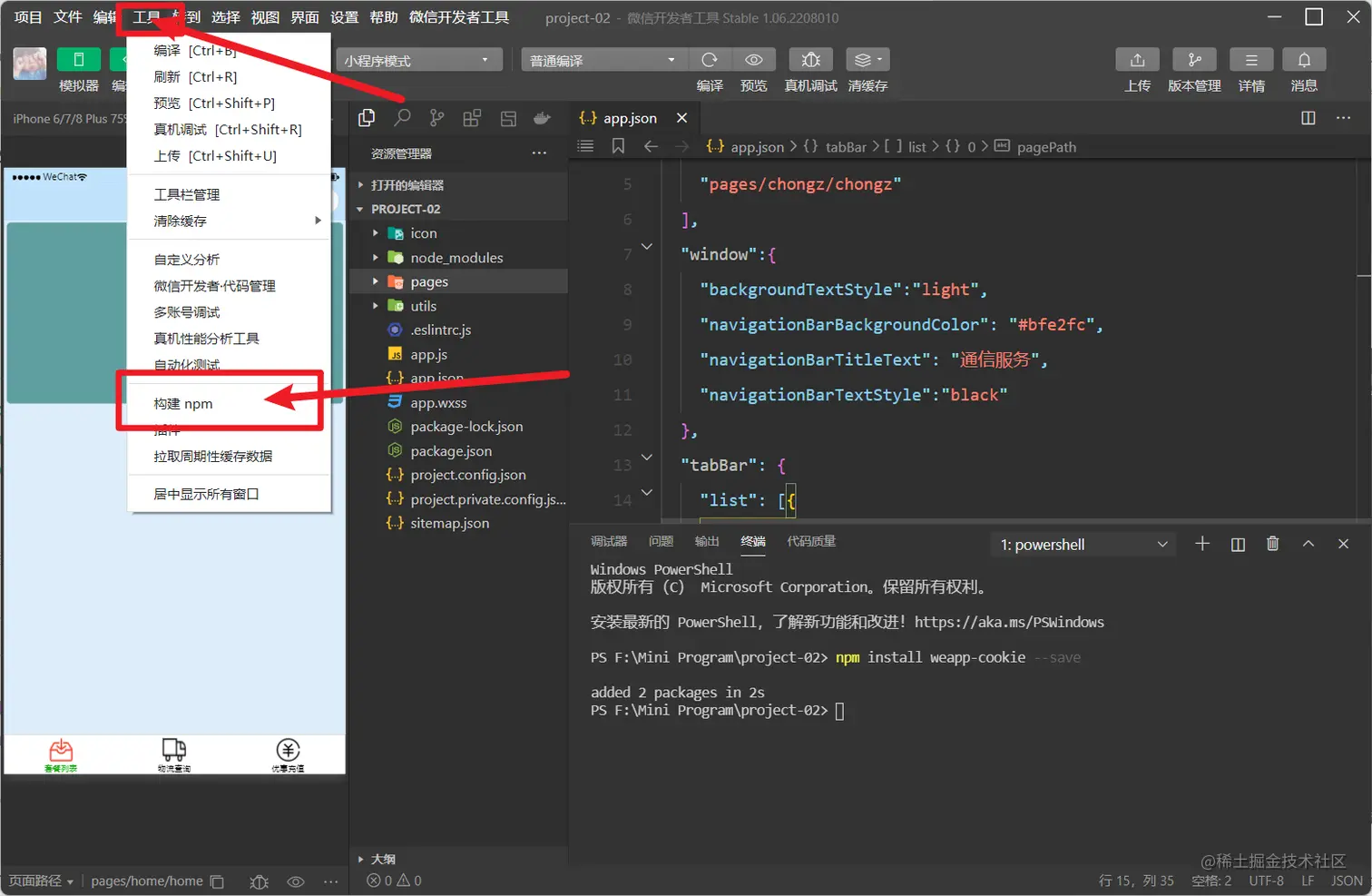This screenshot has height=896, width=1372.
Task: Tap 优惠充值 tab in the simulator
Action: (288, 755)
